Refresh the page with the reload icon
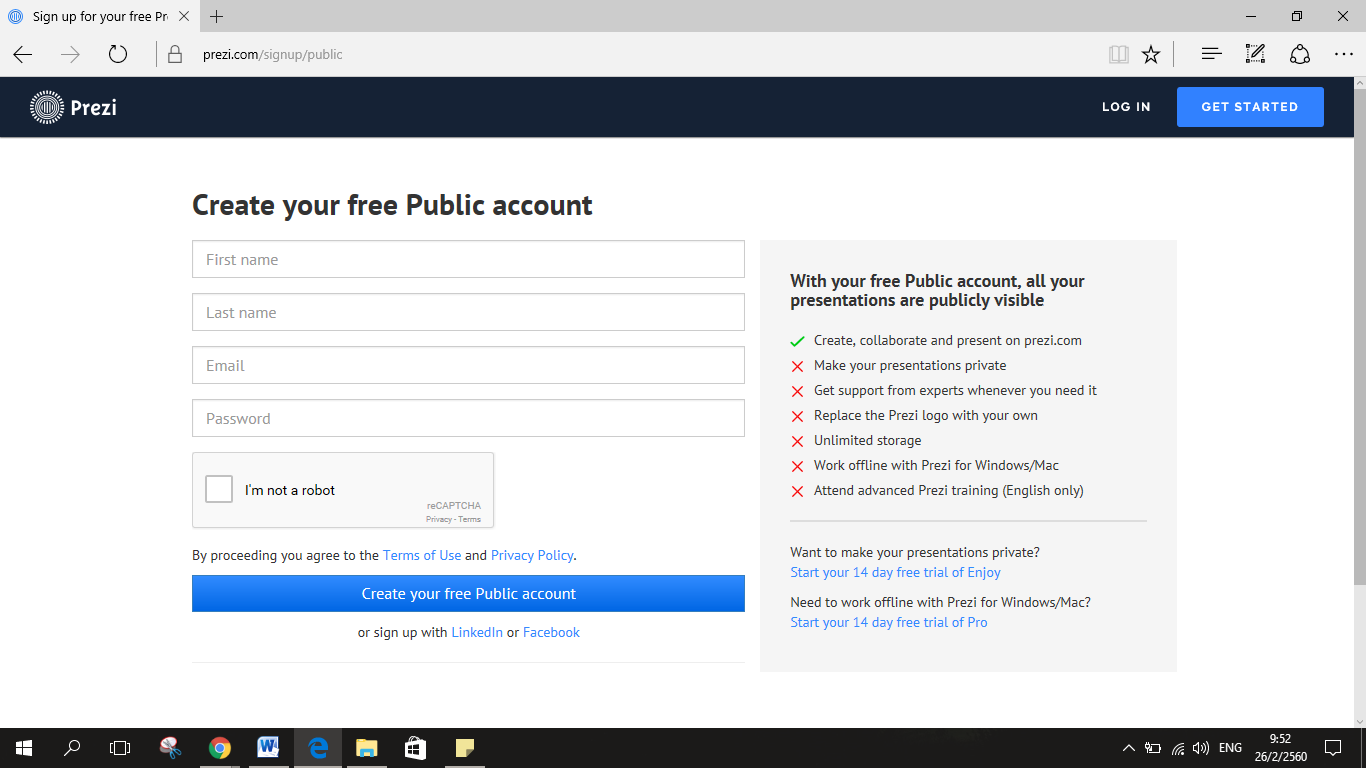Screen dimensions: 1366x768 pos(118,54)
